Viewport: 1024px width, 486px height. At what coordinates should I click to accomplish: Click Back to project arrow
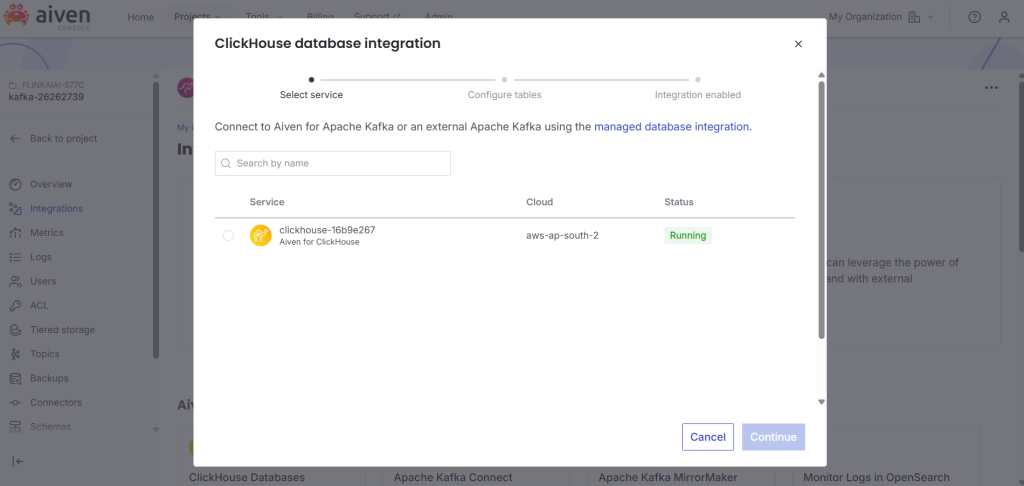coord(15,138)
